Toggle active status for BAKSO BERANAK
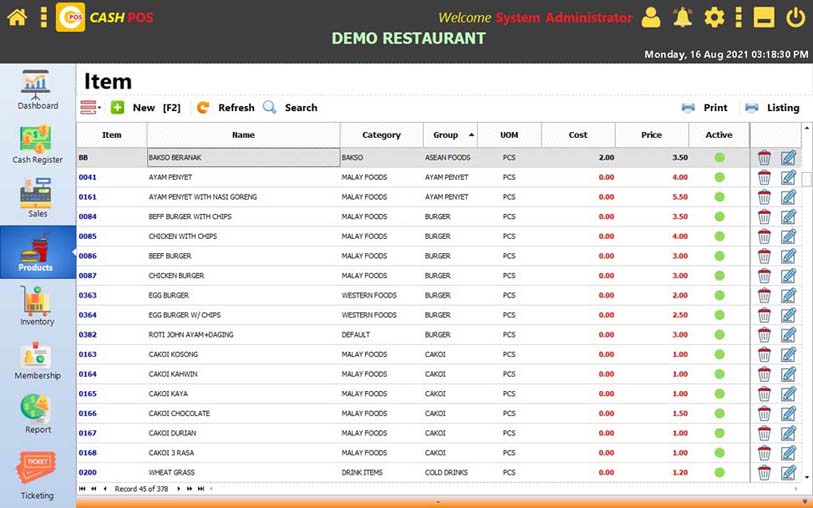813x508 pixels. [719, 158]
